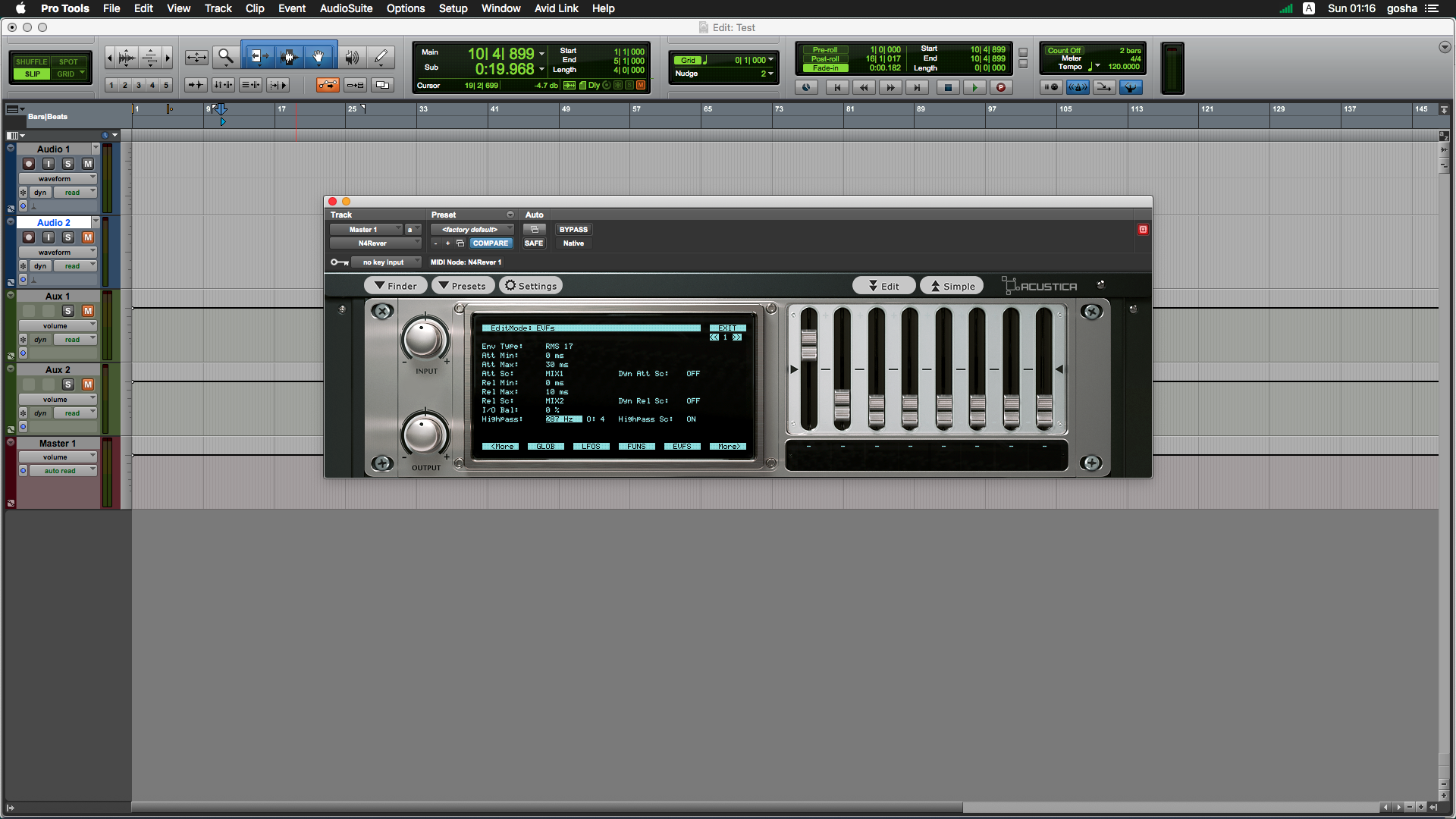Mute the Aux 1 track
This screenshot has height=819, width=1456.
click(x=88, y=311)
